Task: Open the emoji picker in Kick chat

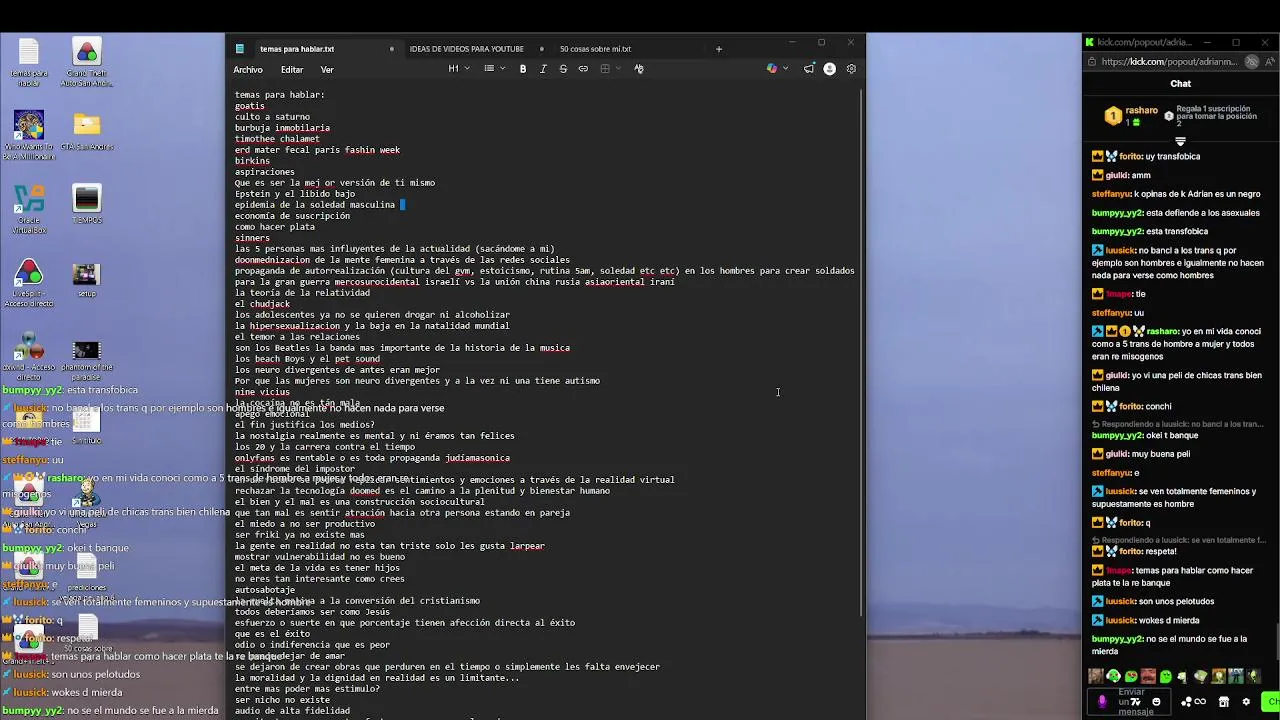Action: coord(1156,702)
